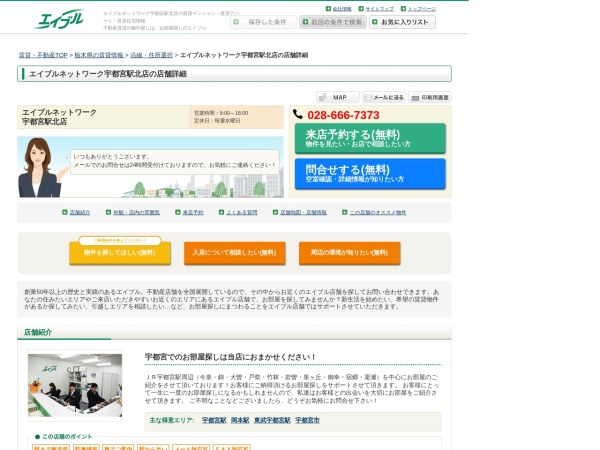Open the 会社情報 link
Screen dimensions: 600x450
pos(342,9)
